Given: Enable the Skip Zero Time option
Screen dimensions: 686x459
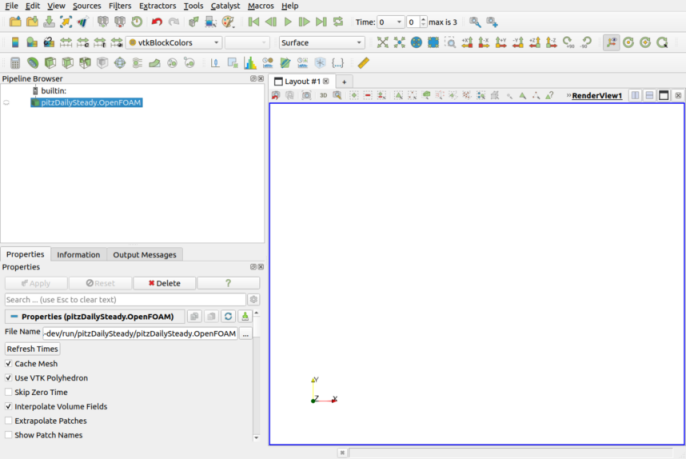Looking at the screenshot, I should [9, 392].
